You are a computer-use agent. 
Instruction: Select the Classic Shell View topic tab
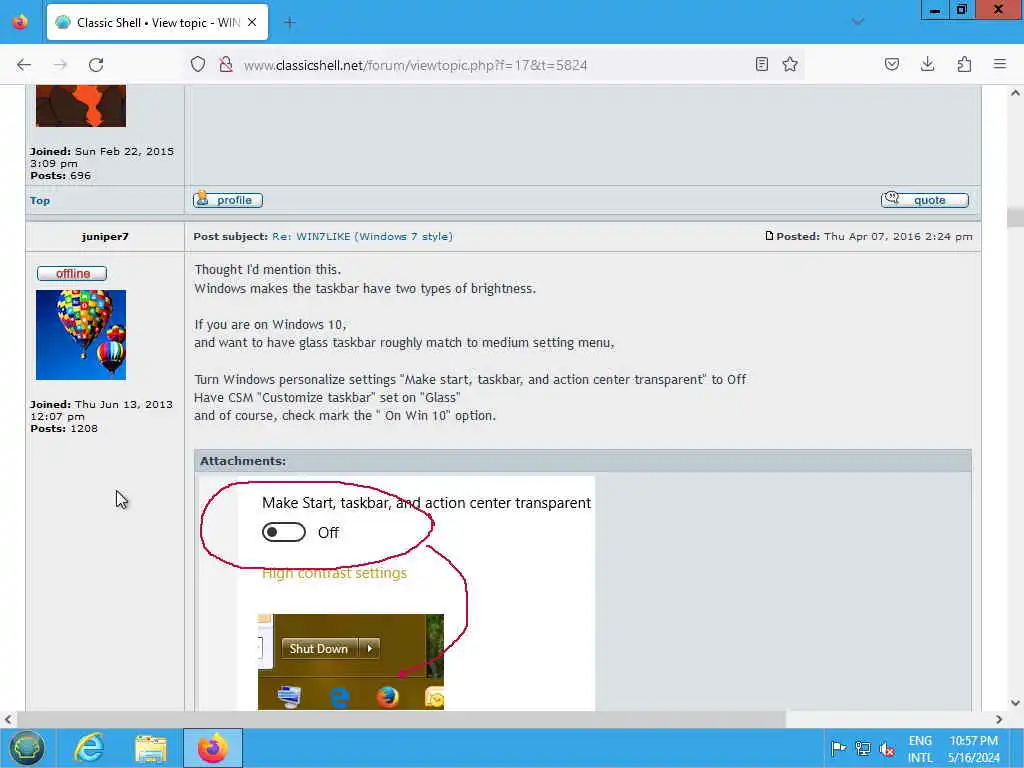(x=157, y=22)
